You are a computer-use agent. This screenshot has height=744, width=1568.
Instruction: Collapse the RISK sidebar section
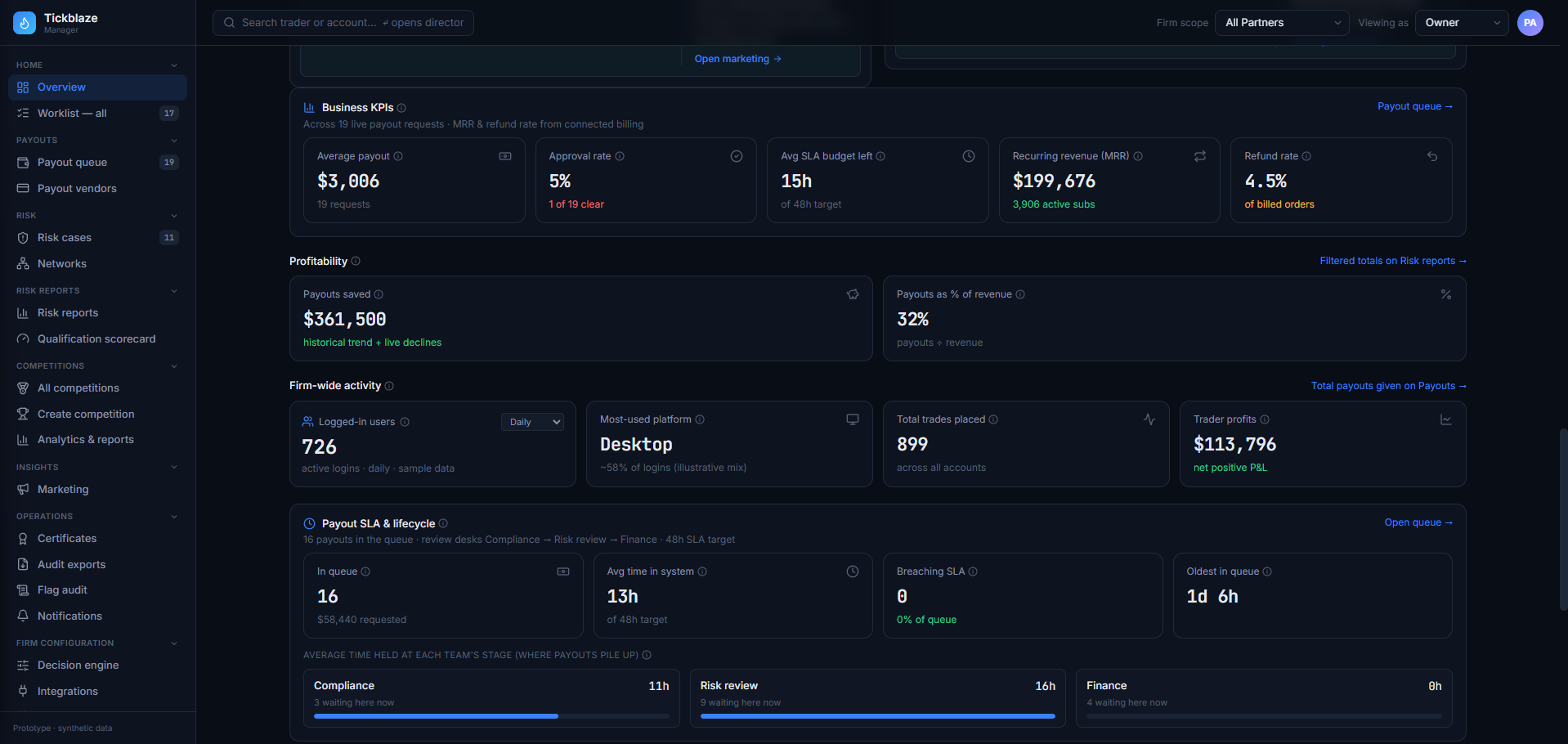[173, 216]
